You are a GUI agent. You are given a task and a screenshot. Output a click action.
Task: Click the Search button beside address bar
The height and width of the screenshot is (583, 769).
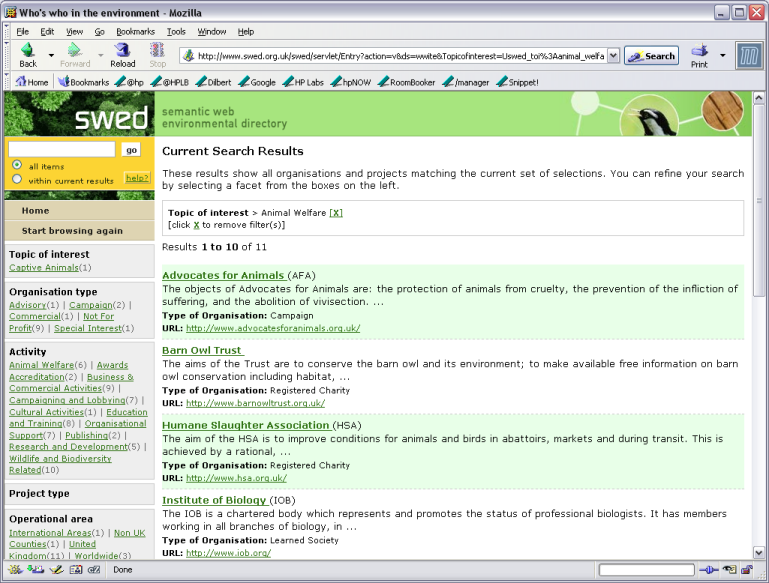(x=651, y=56)
